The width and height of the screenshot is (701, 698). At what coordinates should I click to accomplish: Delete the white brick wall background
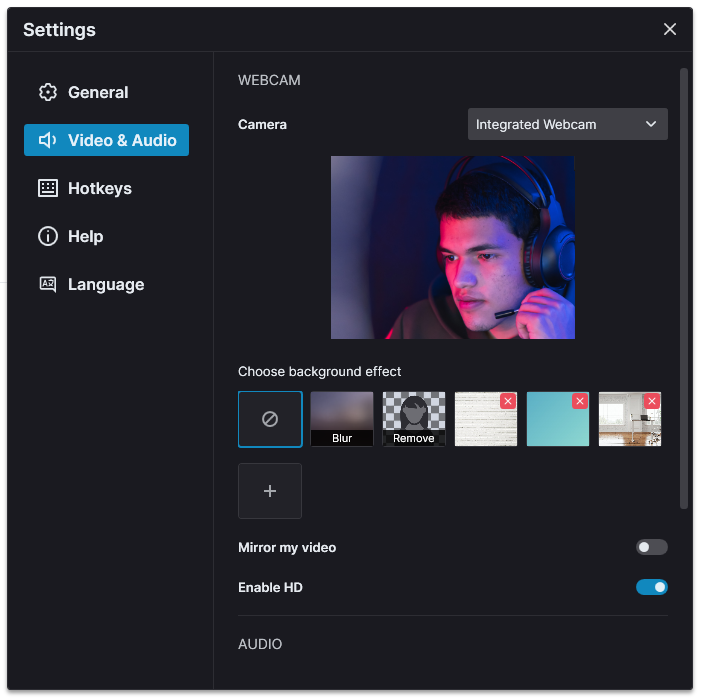click(x=508, y=401)
